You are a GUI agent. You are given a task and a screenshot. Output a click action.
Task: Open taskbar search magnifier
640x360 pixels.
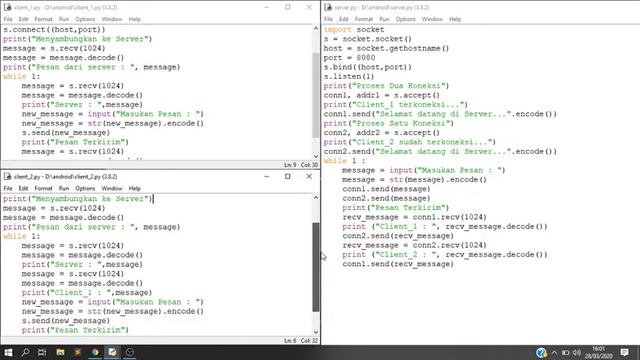coord(25,352)
